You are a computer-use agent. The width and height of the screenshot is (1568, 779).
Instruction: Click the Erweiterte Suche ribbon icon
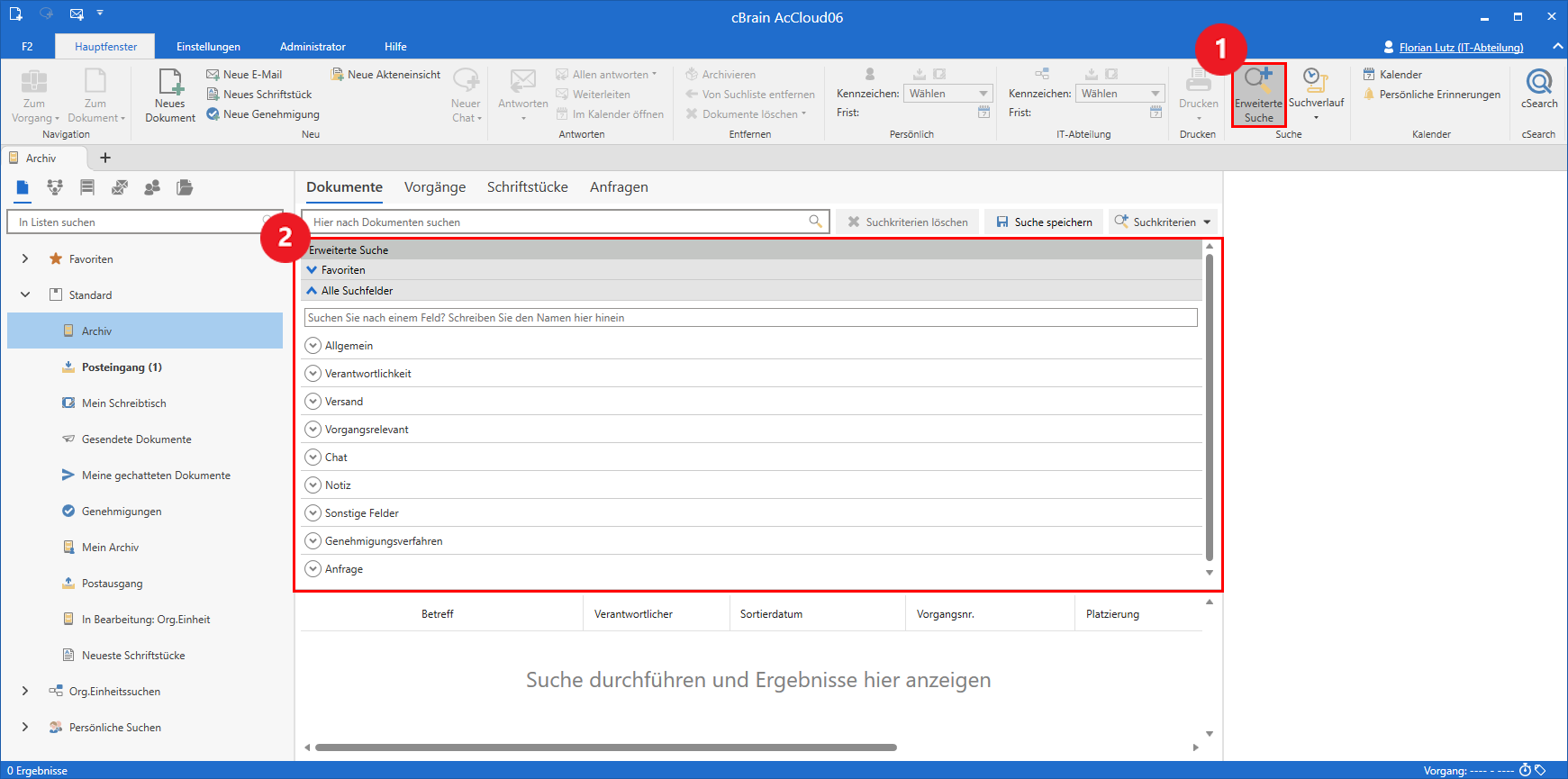[1258, 83]
